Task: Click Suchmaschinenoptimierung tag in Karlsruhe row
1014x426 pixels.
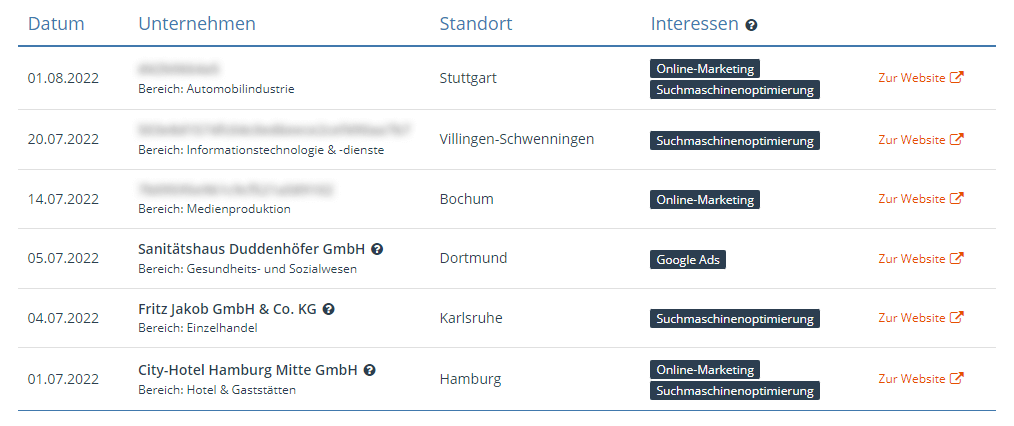Action: pos(735,319)
